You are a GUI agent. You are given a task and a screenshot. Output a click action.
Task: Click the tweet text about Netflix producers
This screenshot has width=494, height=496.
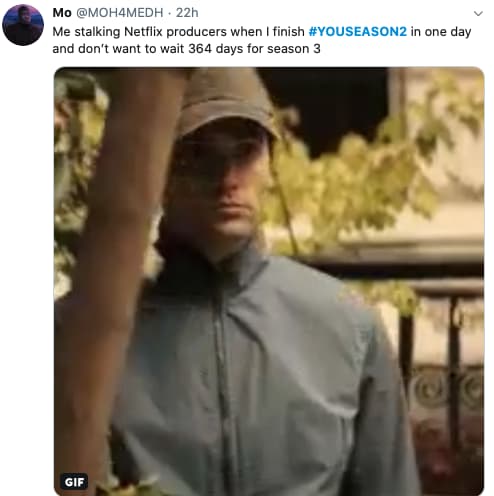click(x=262, y=40)
